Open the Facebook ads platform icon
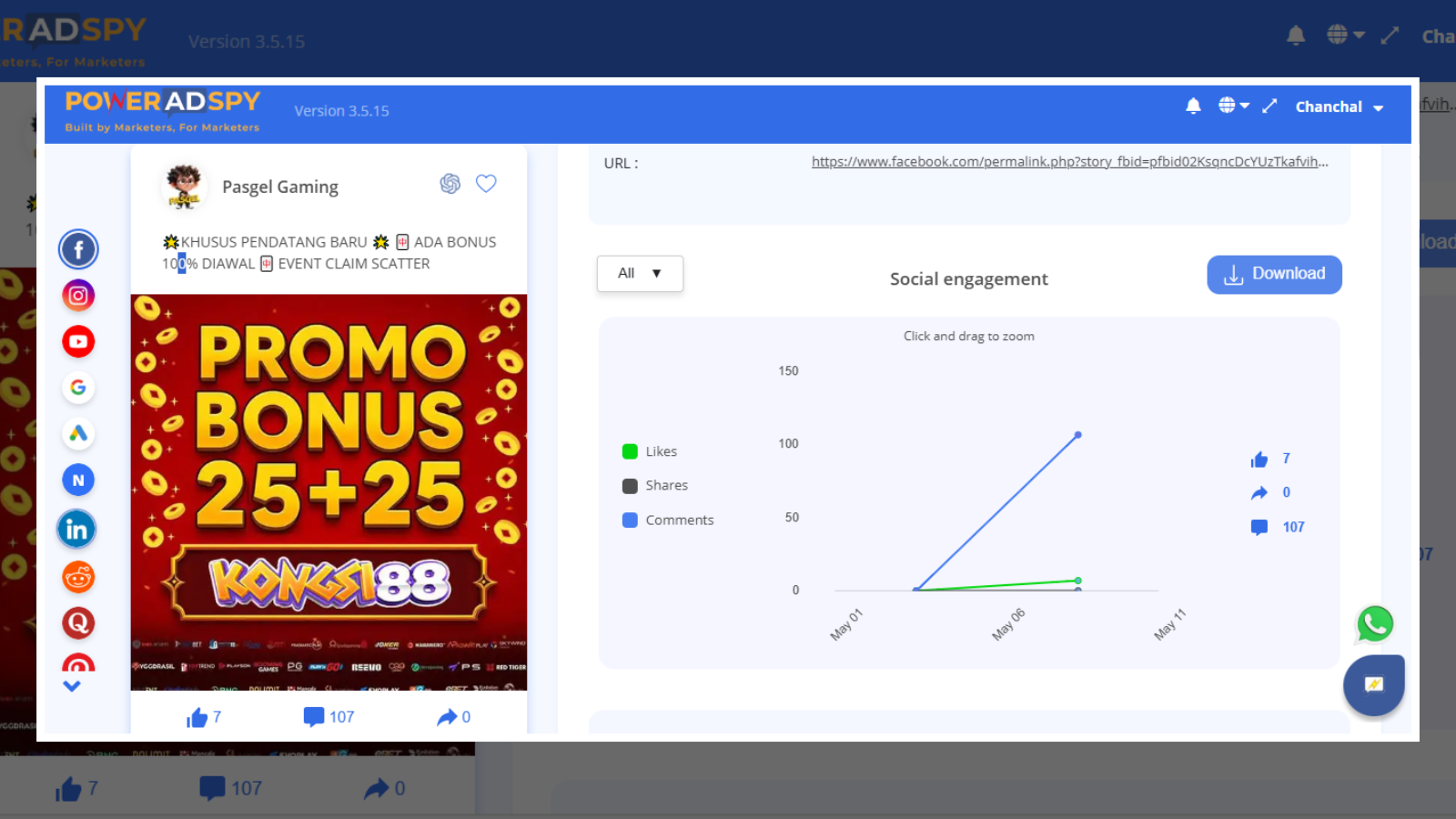 point(78,249)
